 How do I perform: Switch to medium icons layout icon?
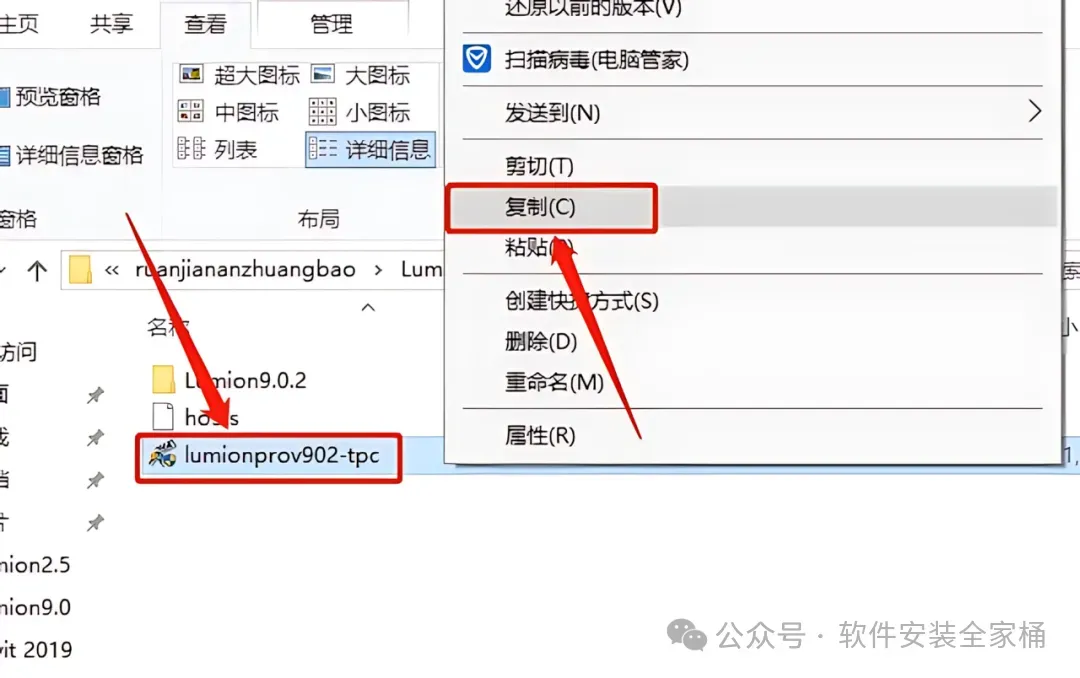pyautogui.click(x=191, y=111)
